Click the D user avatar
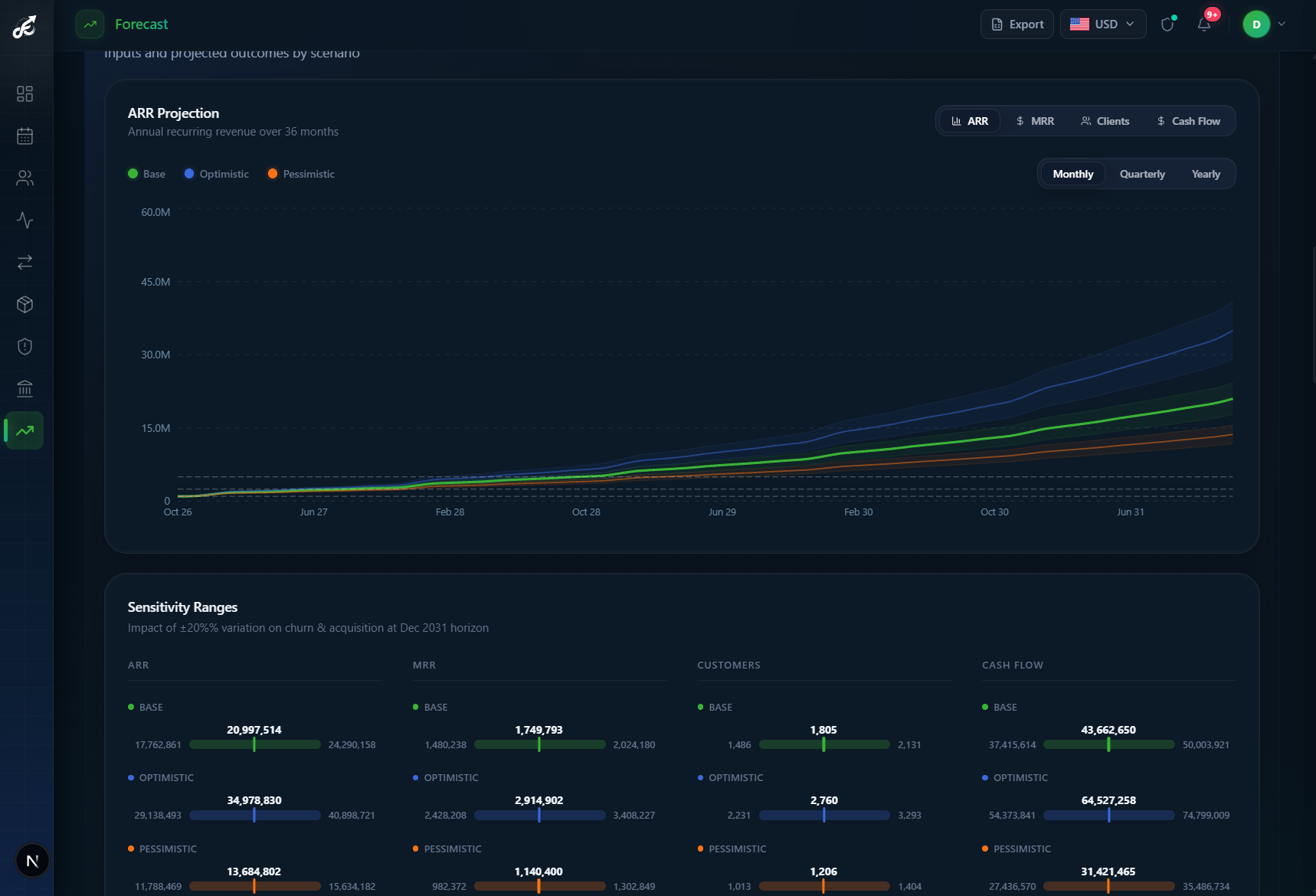 click(x=1256, y=25)
